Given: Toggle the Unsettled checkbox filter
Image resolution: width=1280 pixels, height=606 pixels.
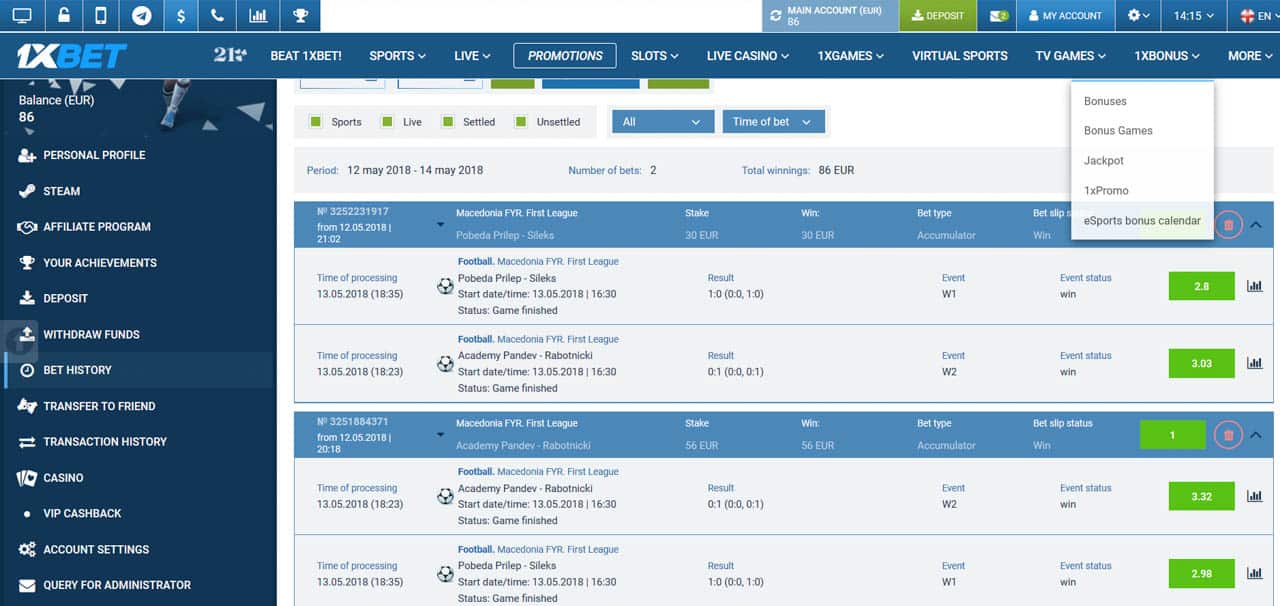Looking at the screenshot, I should 520,122.
